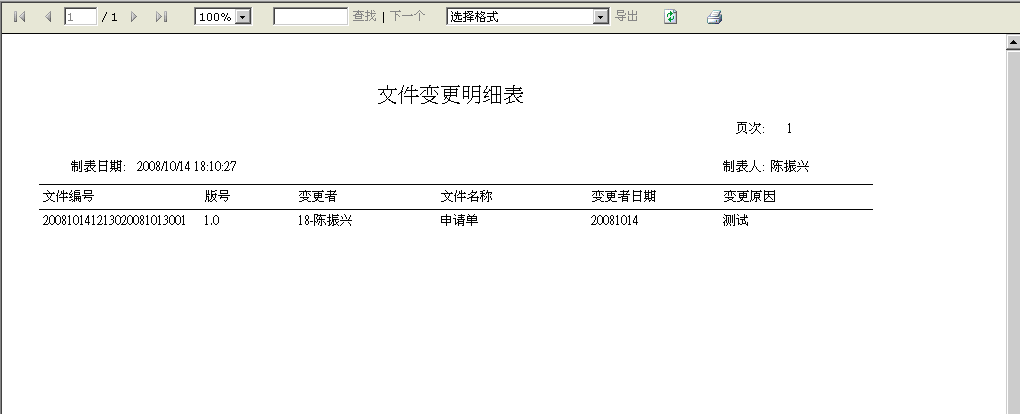Open the 100% zoom dropdown

pyautogui.click(x=242, y=17)
